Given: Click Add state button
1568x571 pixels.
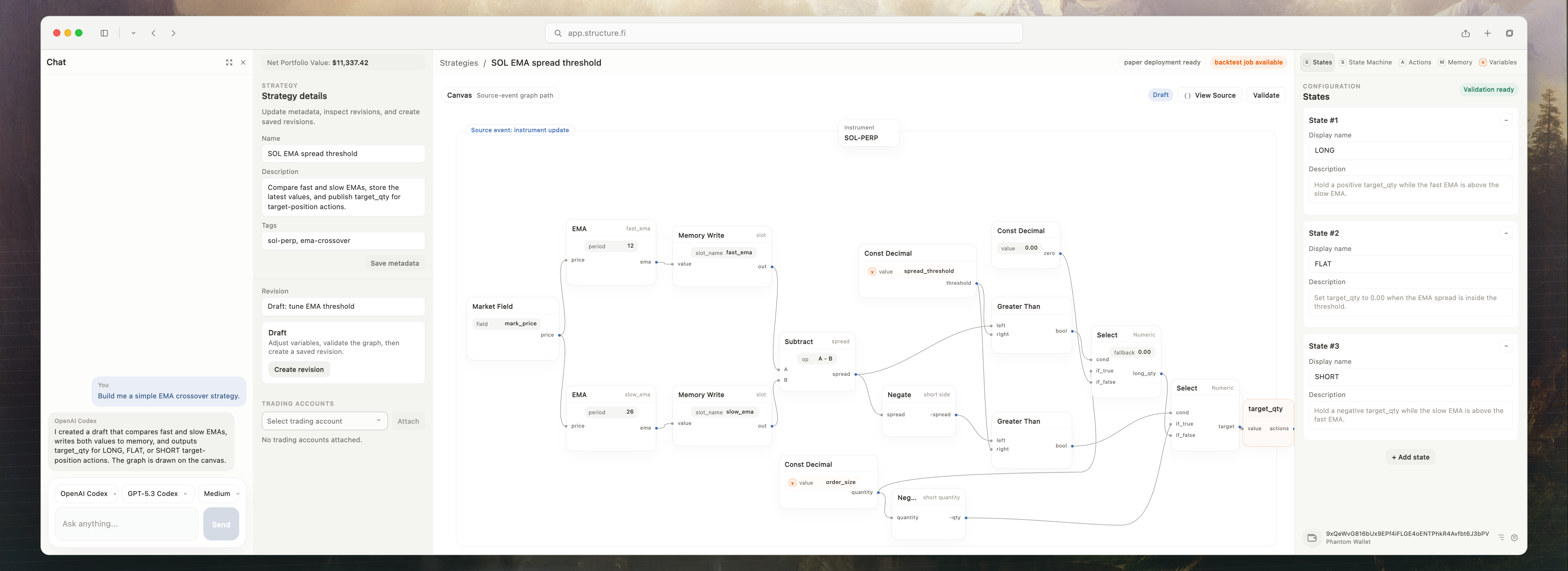Looking at the screenshot, I should [x=1410, y=457].
